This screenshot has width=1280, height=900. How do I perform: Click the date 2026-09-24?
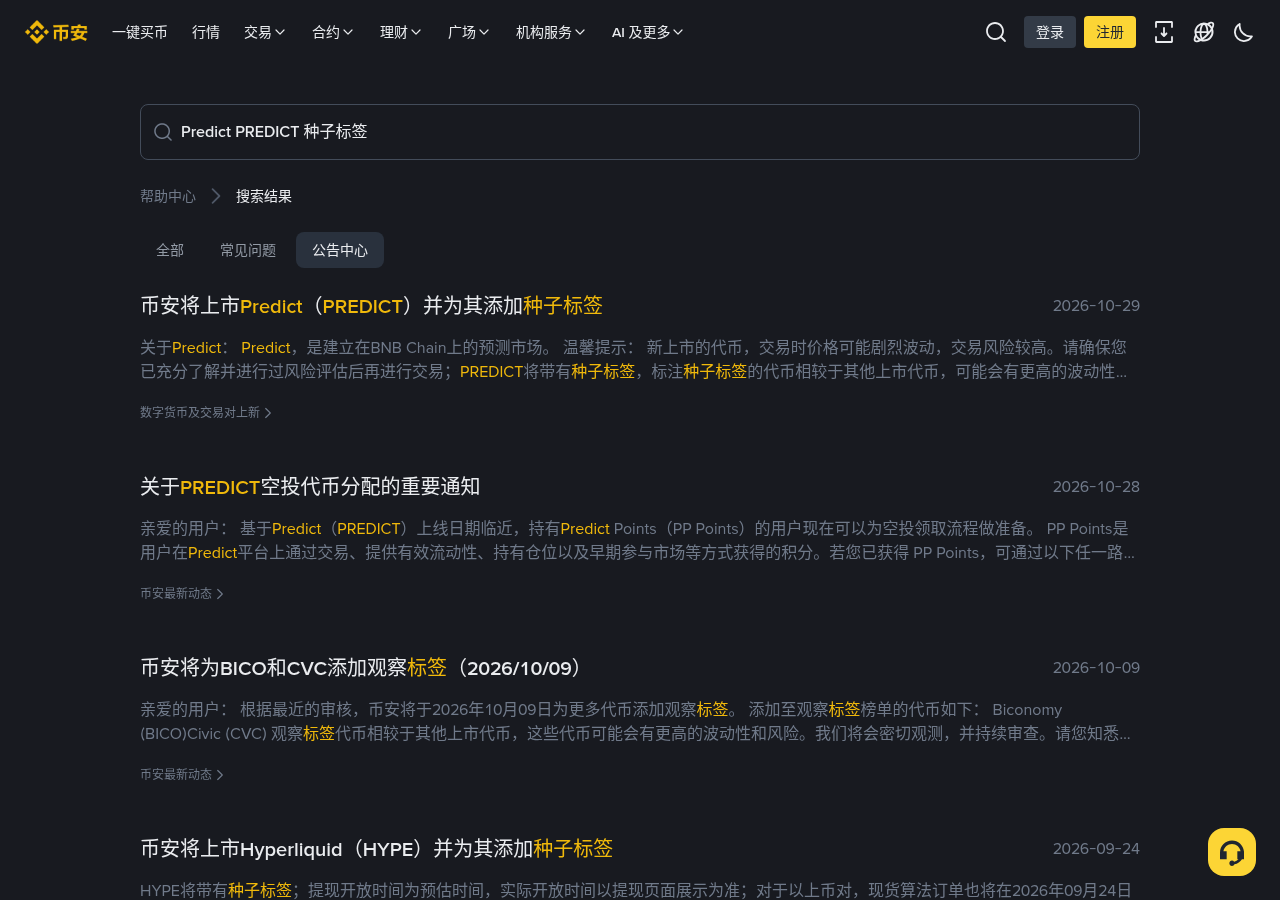1096,849
